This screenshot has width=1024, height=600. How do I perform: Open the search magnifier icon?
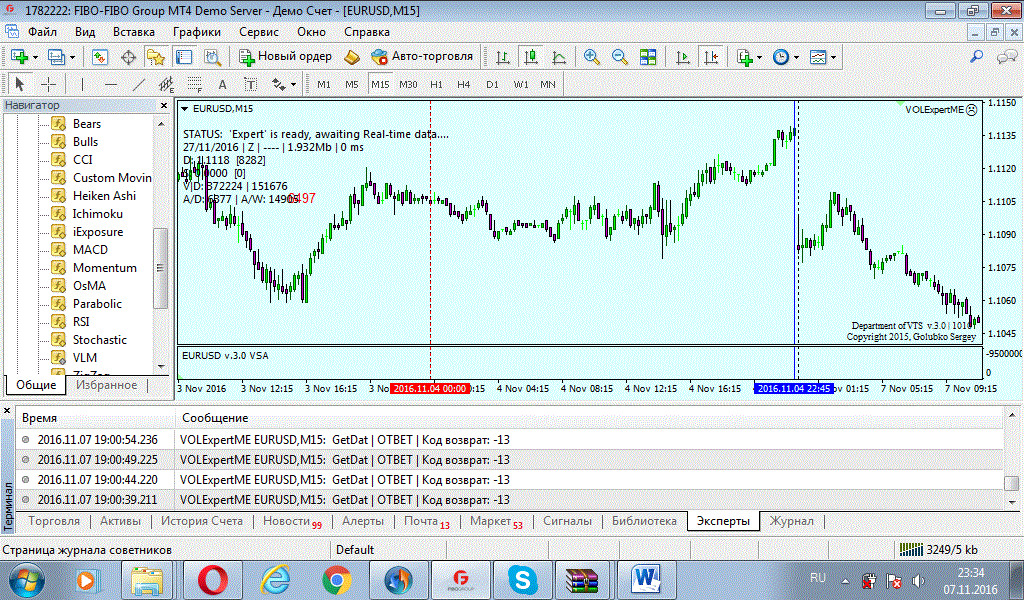tap(976, 57)
